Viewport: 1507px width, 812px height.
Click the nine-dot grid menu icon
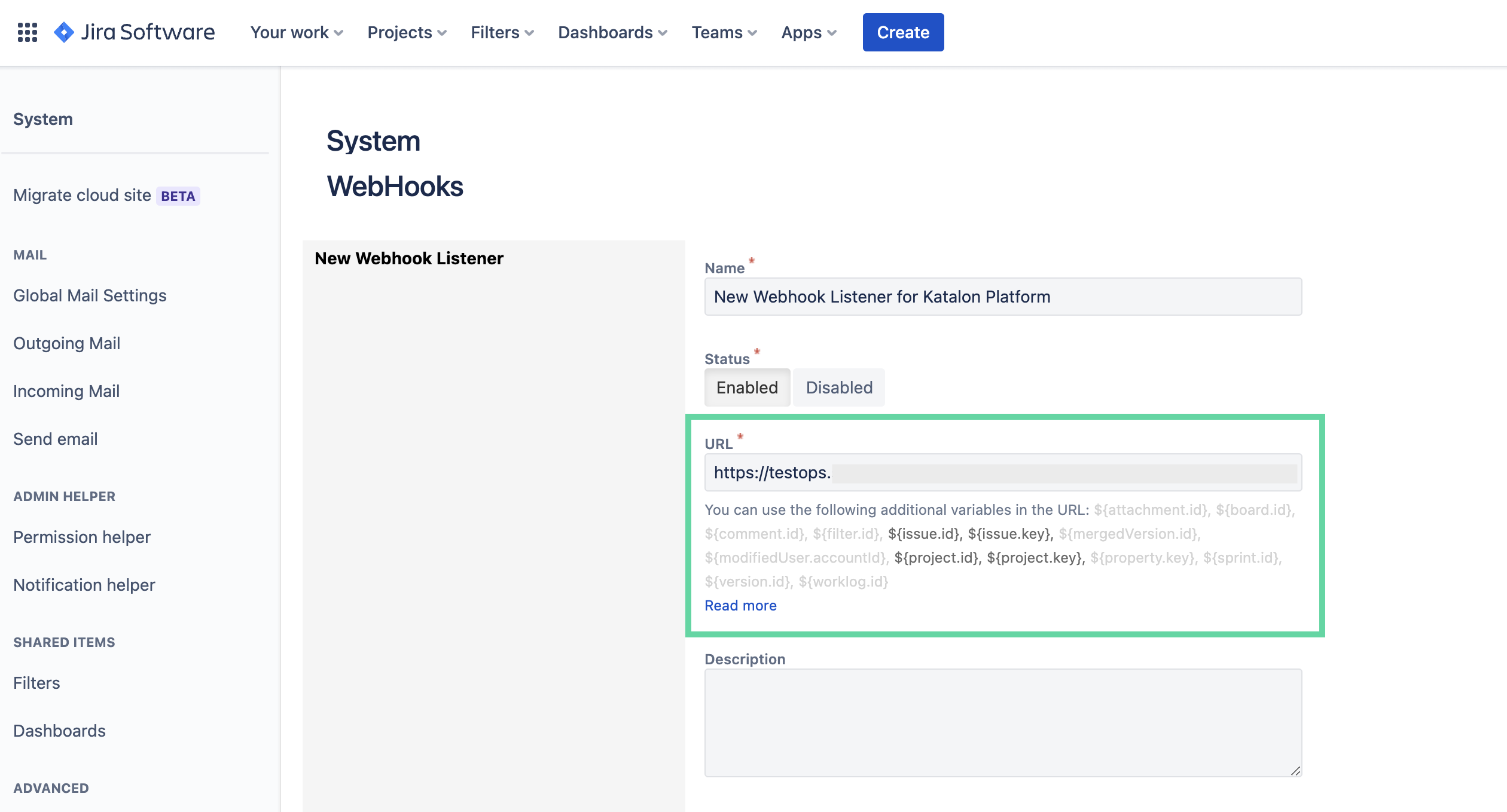point(26,32)
